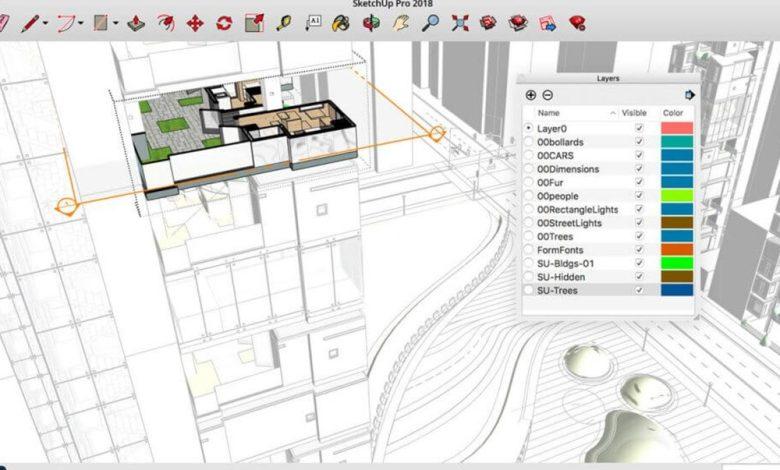Open the shape tool dropdown arrow
The width and height of the screenshot is (780, 470).
116,23
